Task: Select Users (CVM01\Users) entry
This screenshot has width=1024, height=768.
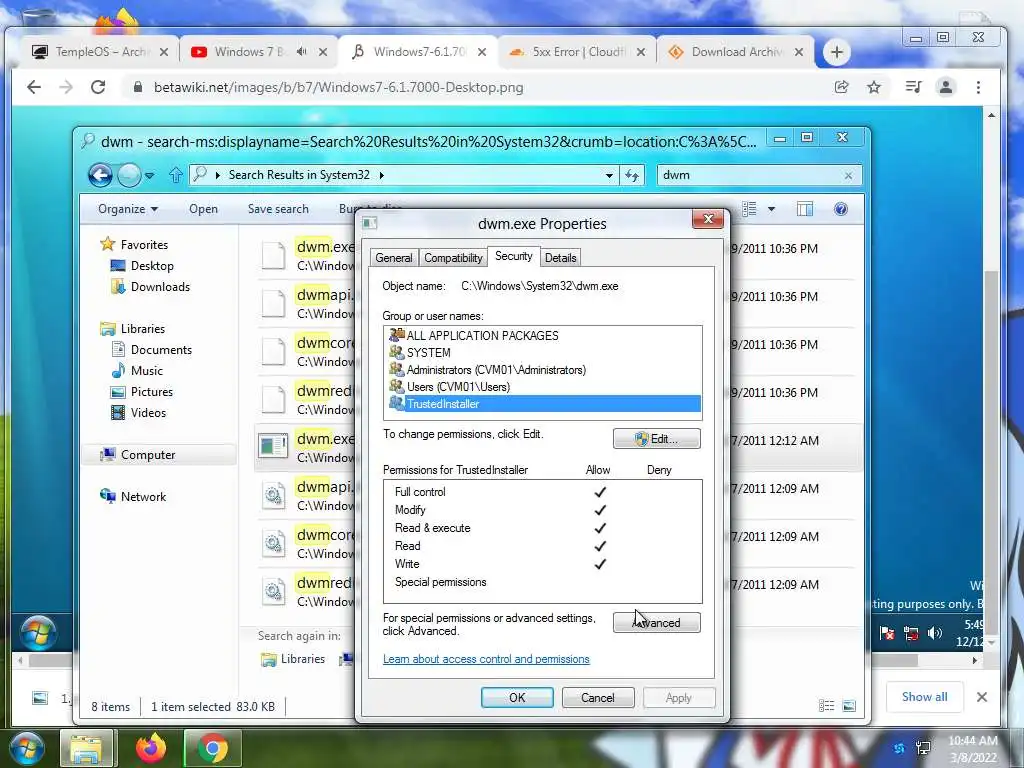Action: tap(450, 387)
